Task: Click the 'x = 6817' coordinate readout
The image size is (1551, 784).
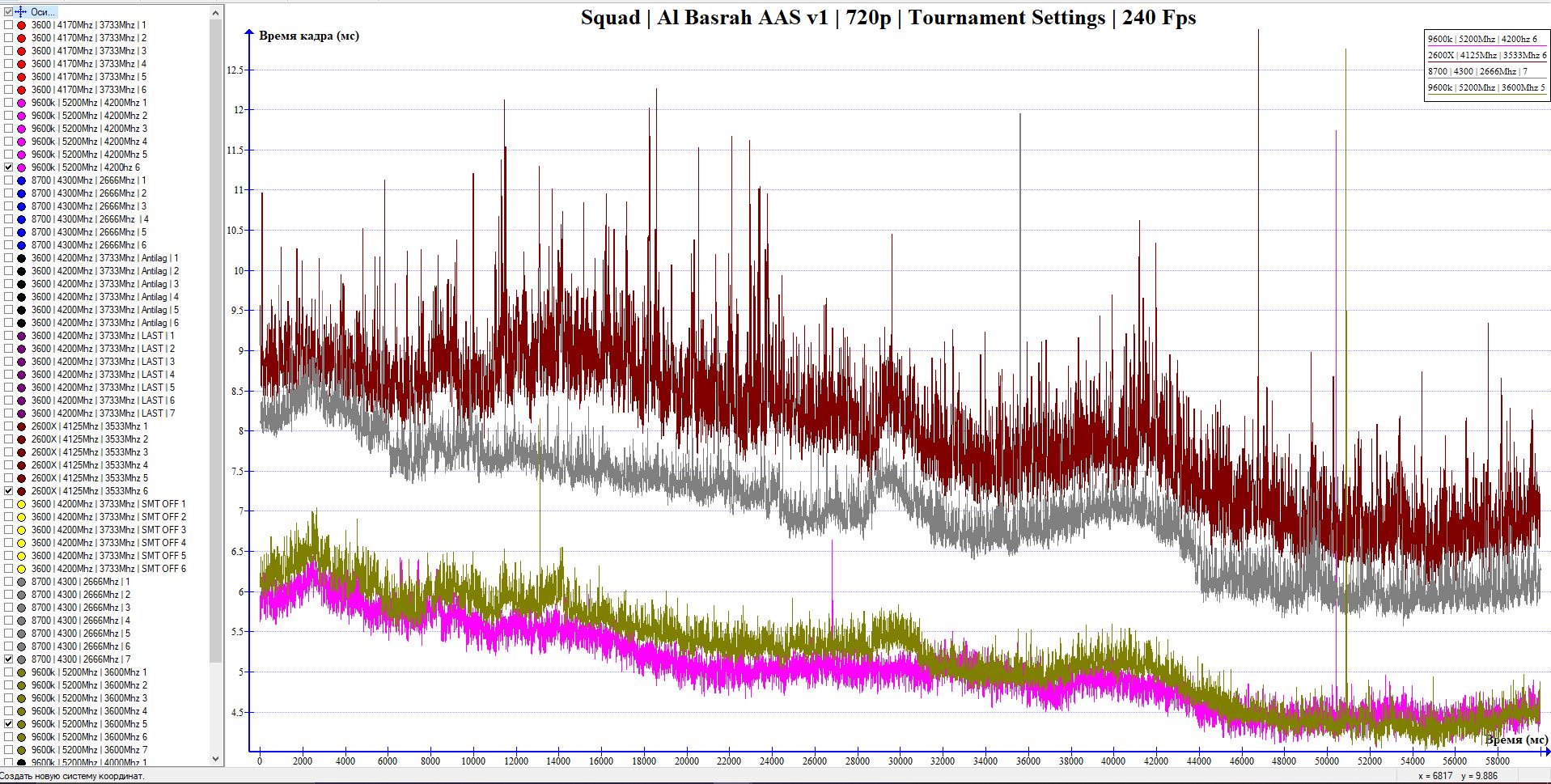Action: (1435, 776)
